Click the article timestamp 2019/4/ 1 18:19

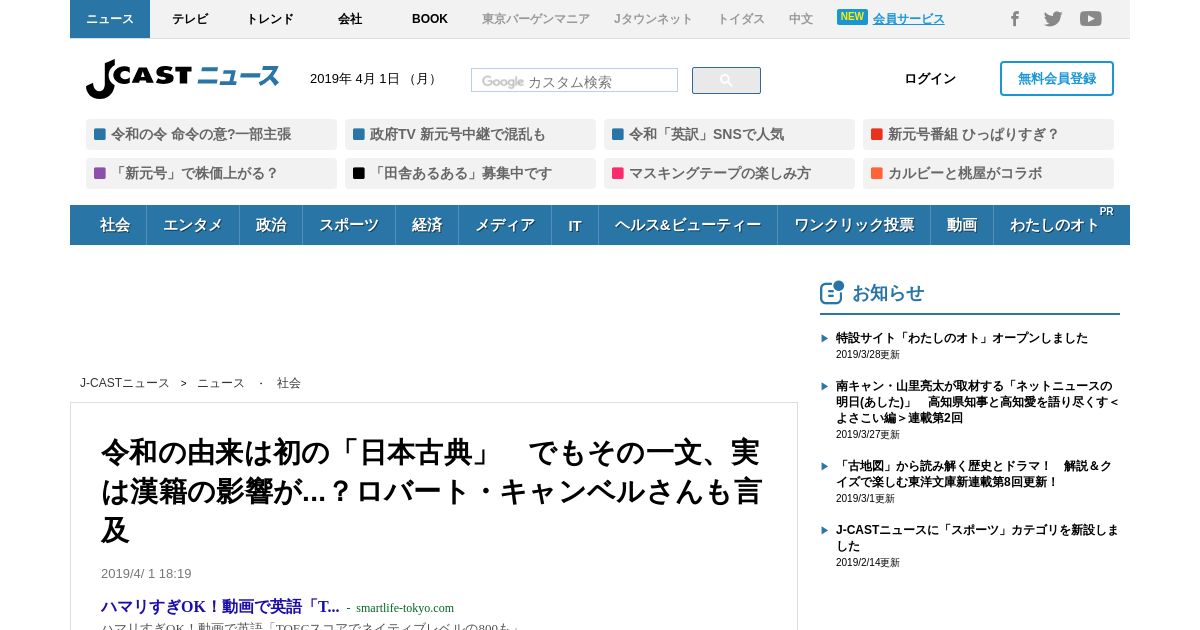146,574
